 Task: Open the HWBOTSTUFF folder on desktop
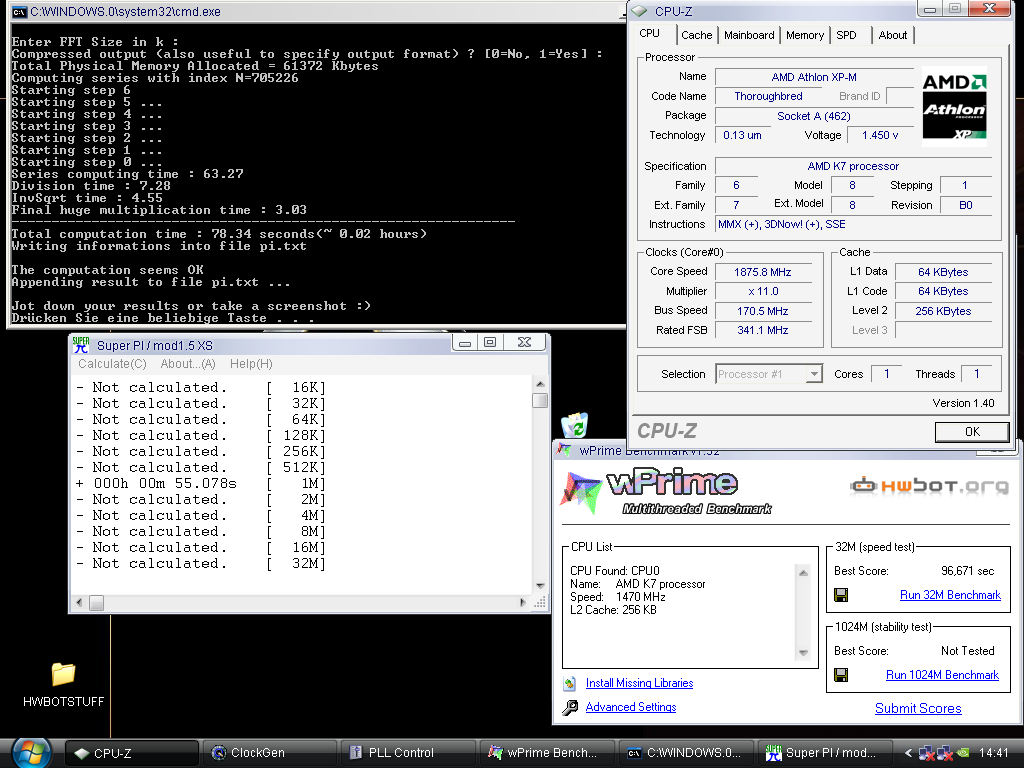63,683
